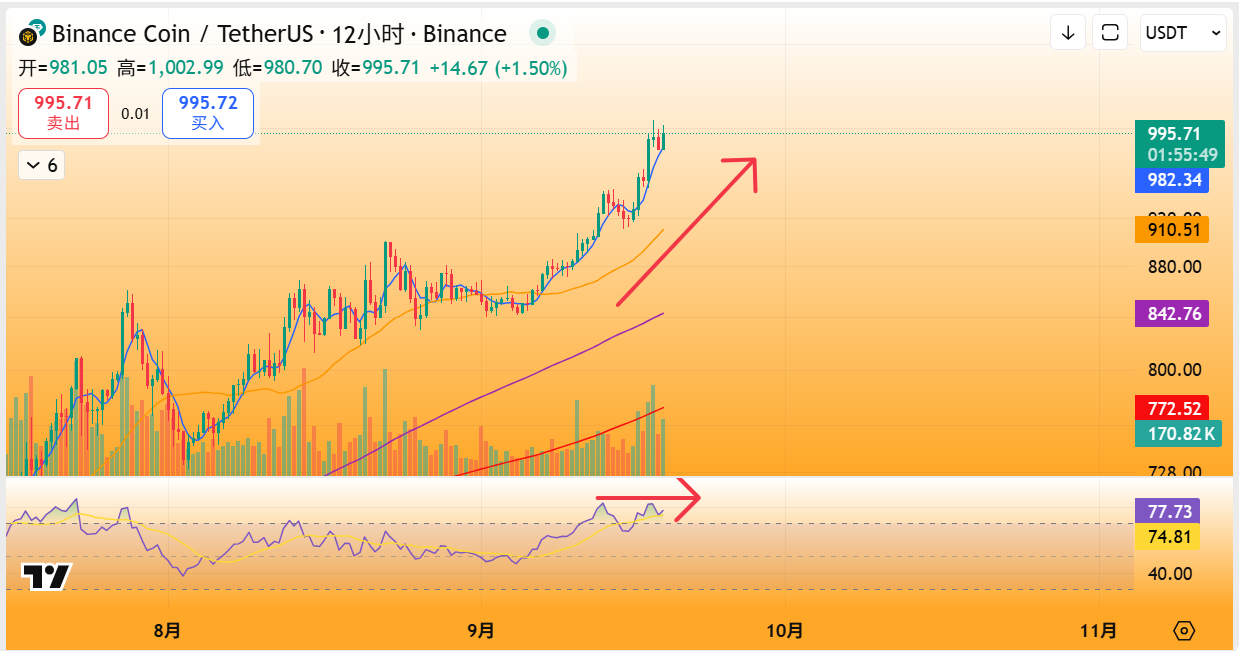
Task: Click the 9月 time axis label
Action: [482, 631]
